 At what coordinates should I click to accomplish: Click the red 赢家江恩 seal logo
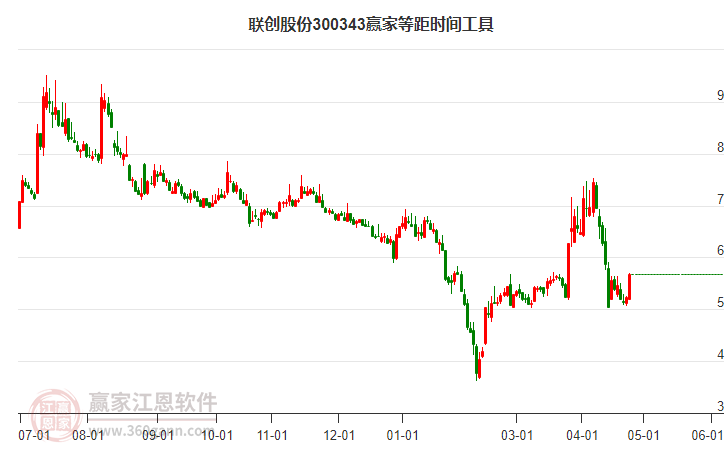[x=55, y=413]
